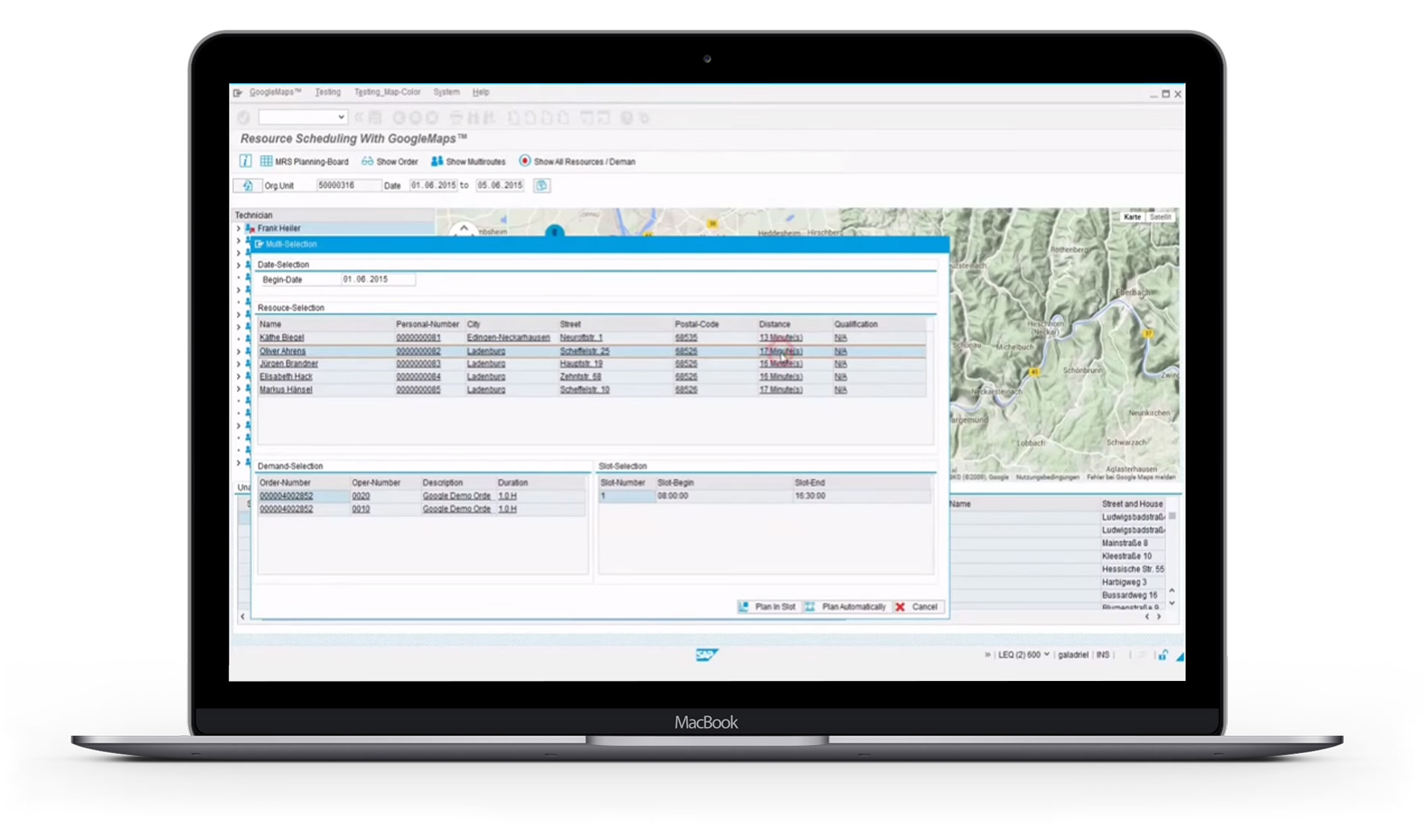This screenshot has height=840, width=1428.
Task: Select Show All Resources / Deman option
Action: click(x=577, y=161)
